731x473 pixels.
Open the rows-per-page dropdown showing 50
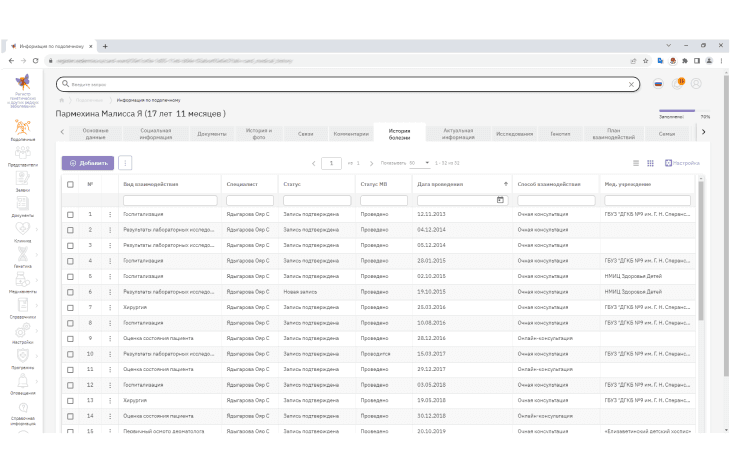point(420,163)
